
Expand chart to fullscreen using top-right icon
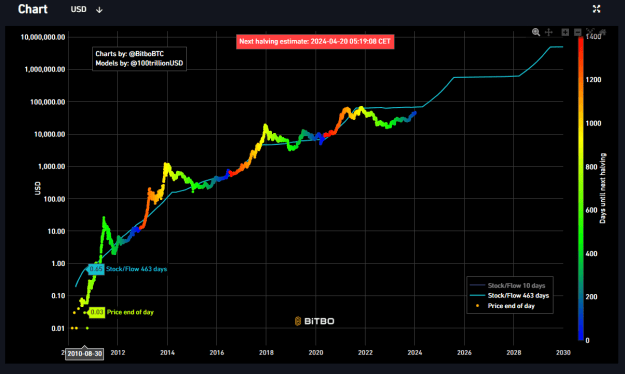(596, 9)
